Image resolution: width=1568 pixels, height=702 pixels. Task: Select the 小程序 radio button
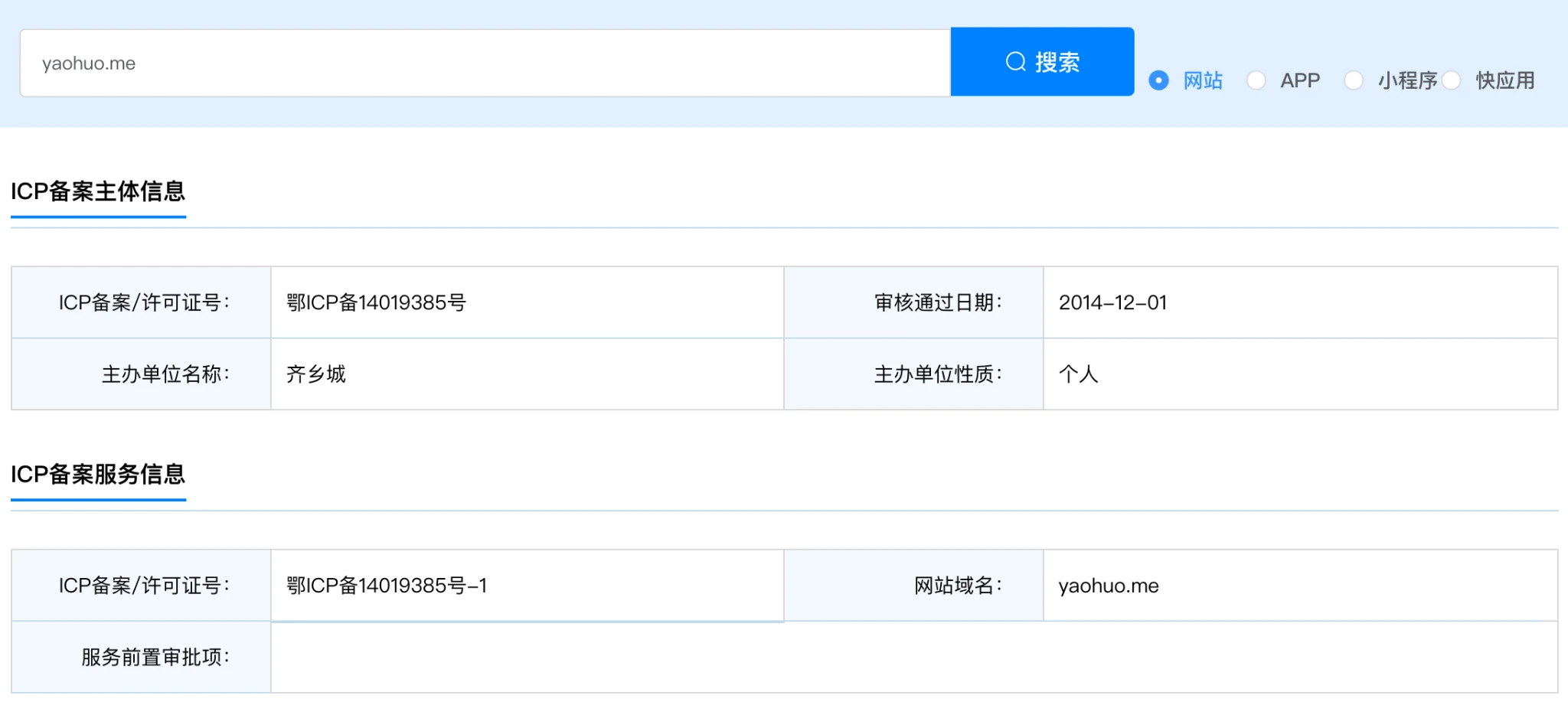click(x=1354, y=80)
